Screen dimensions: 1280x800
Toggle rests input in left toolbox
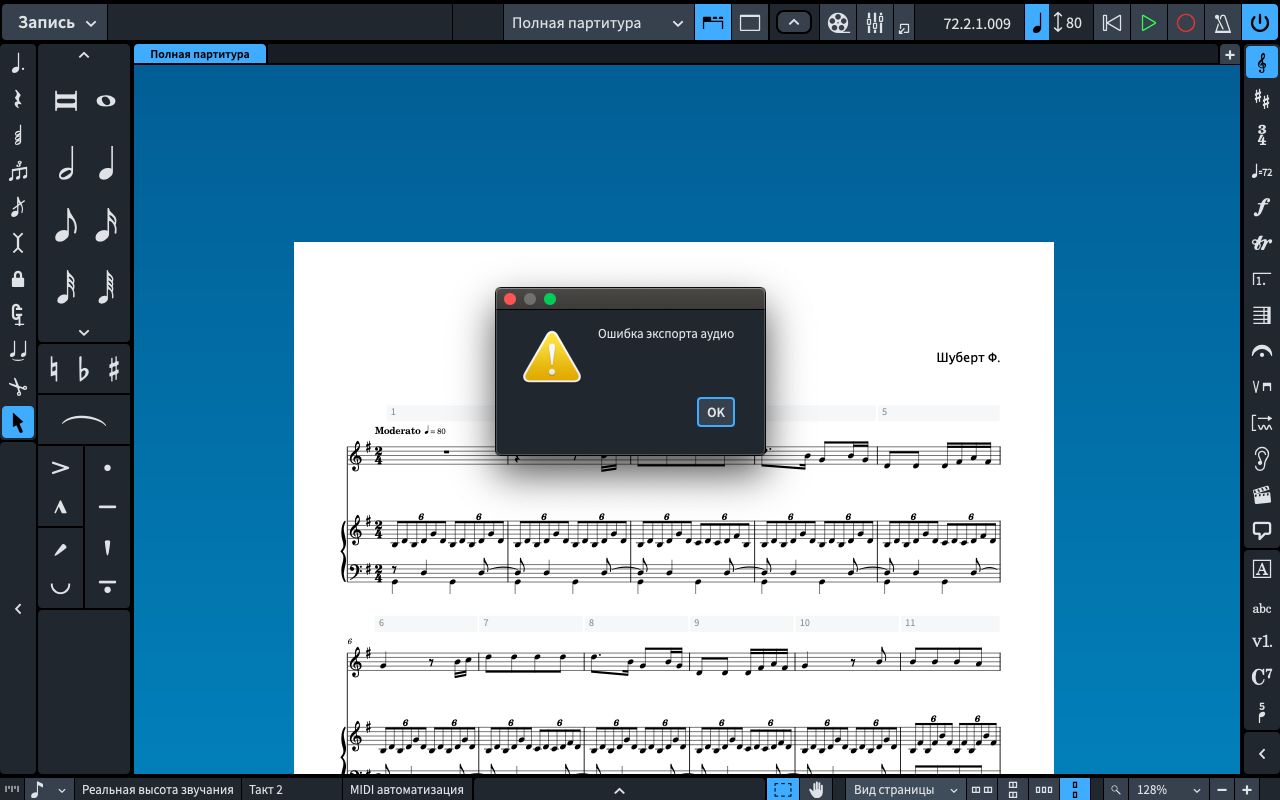[18, 100]
